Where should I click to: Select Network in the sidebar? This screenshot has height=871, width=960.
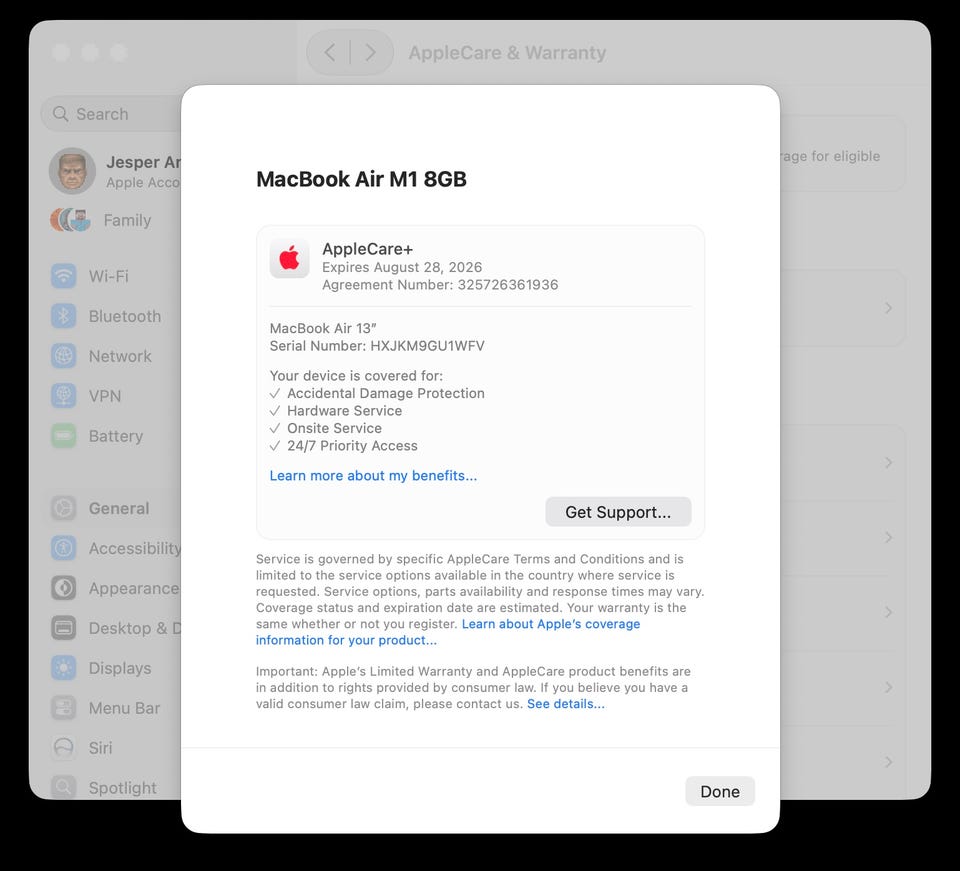pos(120,356)
